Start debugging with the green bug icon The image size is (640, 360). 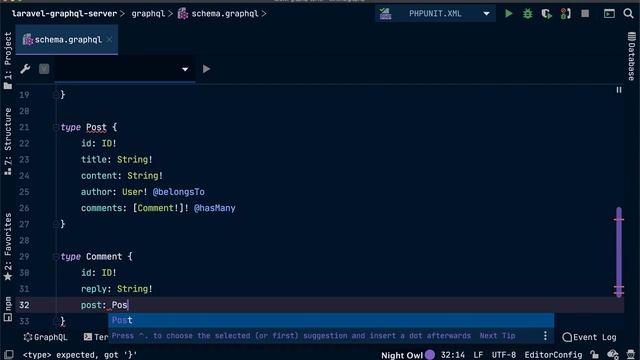(x=527, y=13)
